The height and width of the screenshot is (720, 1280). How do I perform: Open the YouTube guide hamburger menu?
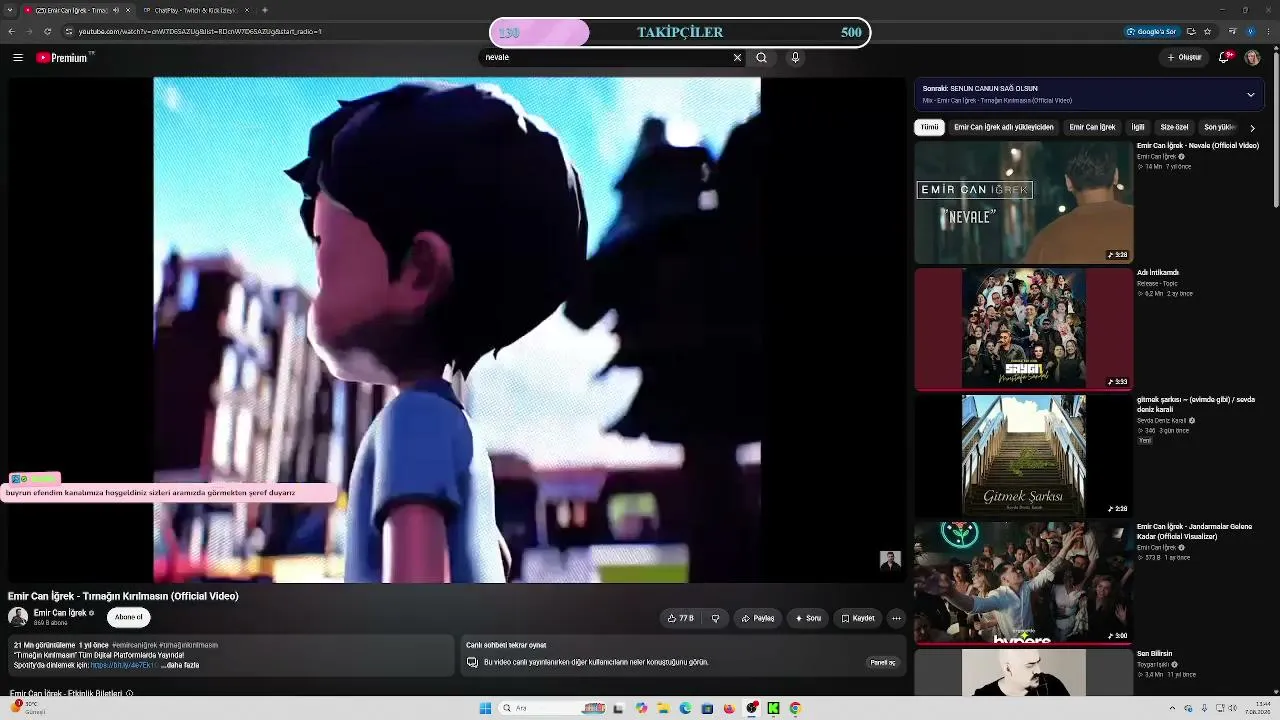(x=18, y=58)
